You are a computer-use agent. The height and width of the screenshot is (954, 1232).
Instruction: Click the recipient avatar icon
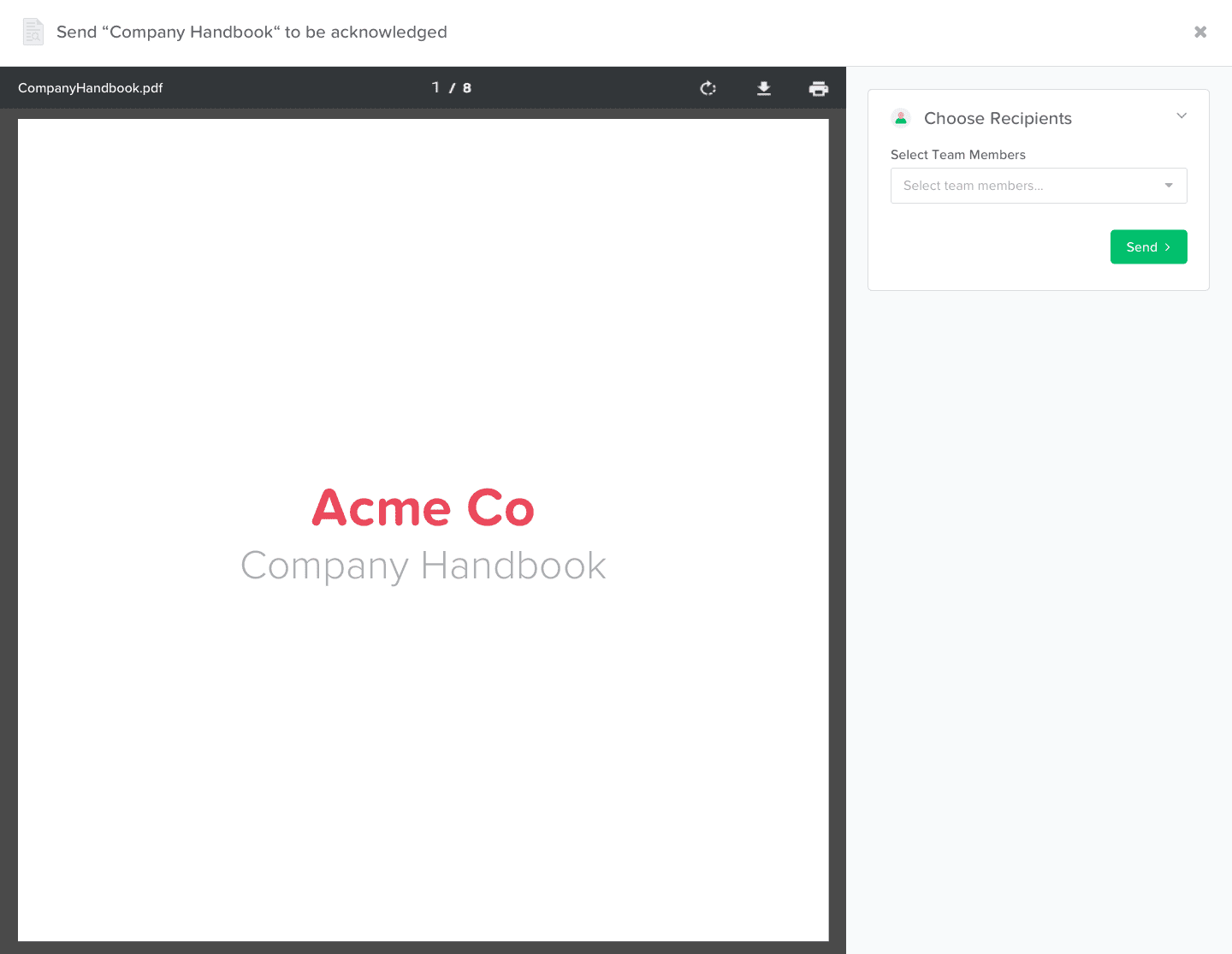(x=900, y=118)
